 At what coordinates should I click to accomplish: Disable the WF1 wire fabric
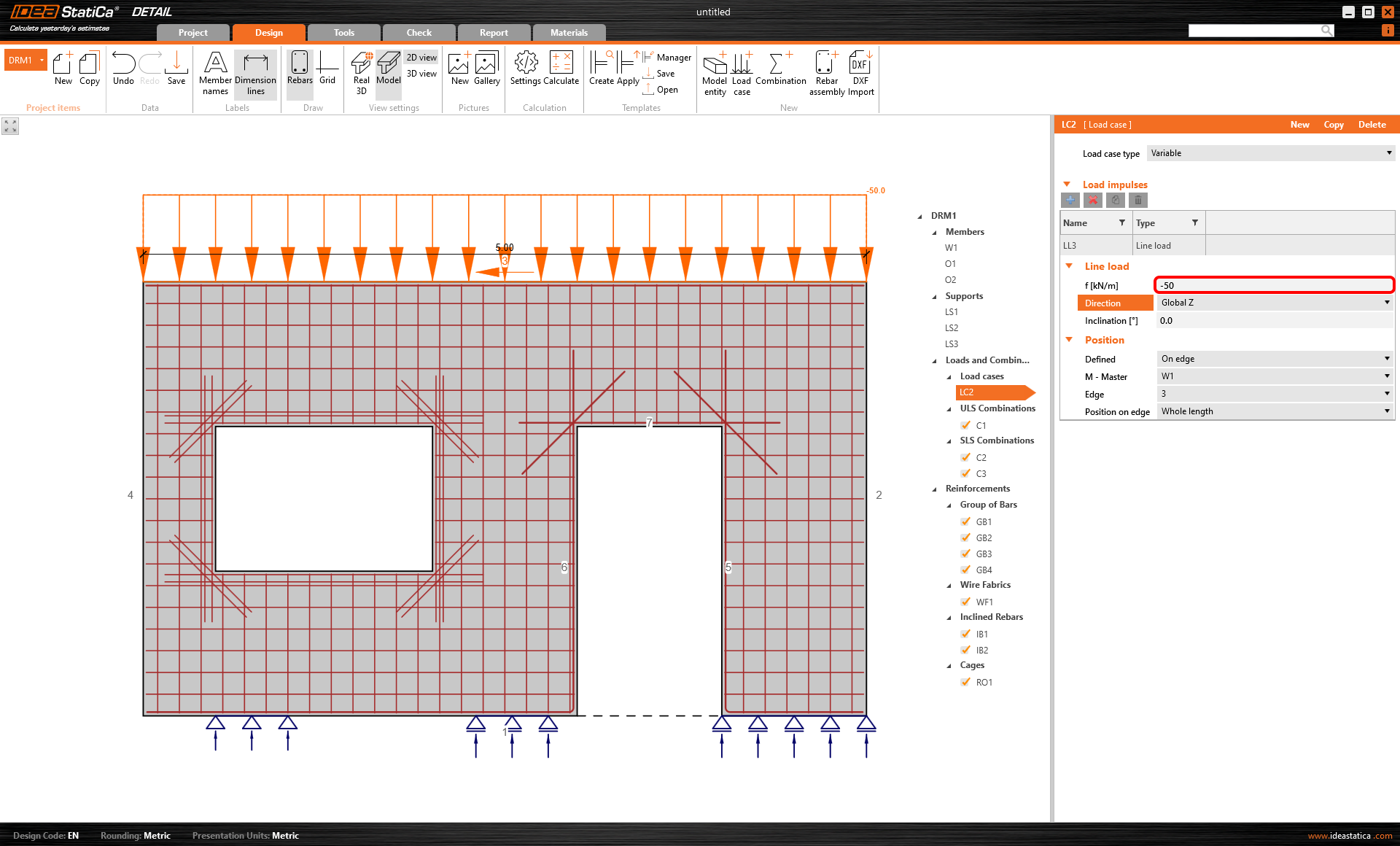click(x=965, y=602)
